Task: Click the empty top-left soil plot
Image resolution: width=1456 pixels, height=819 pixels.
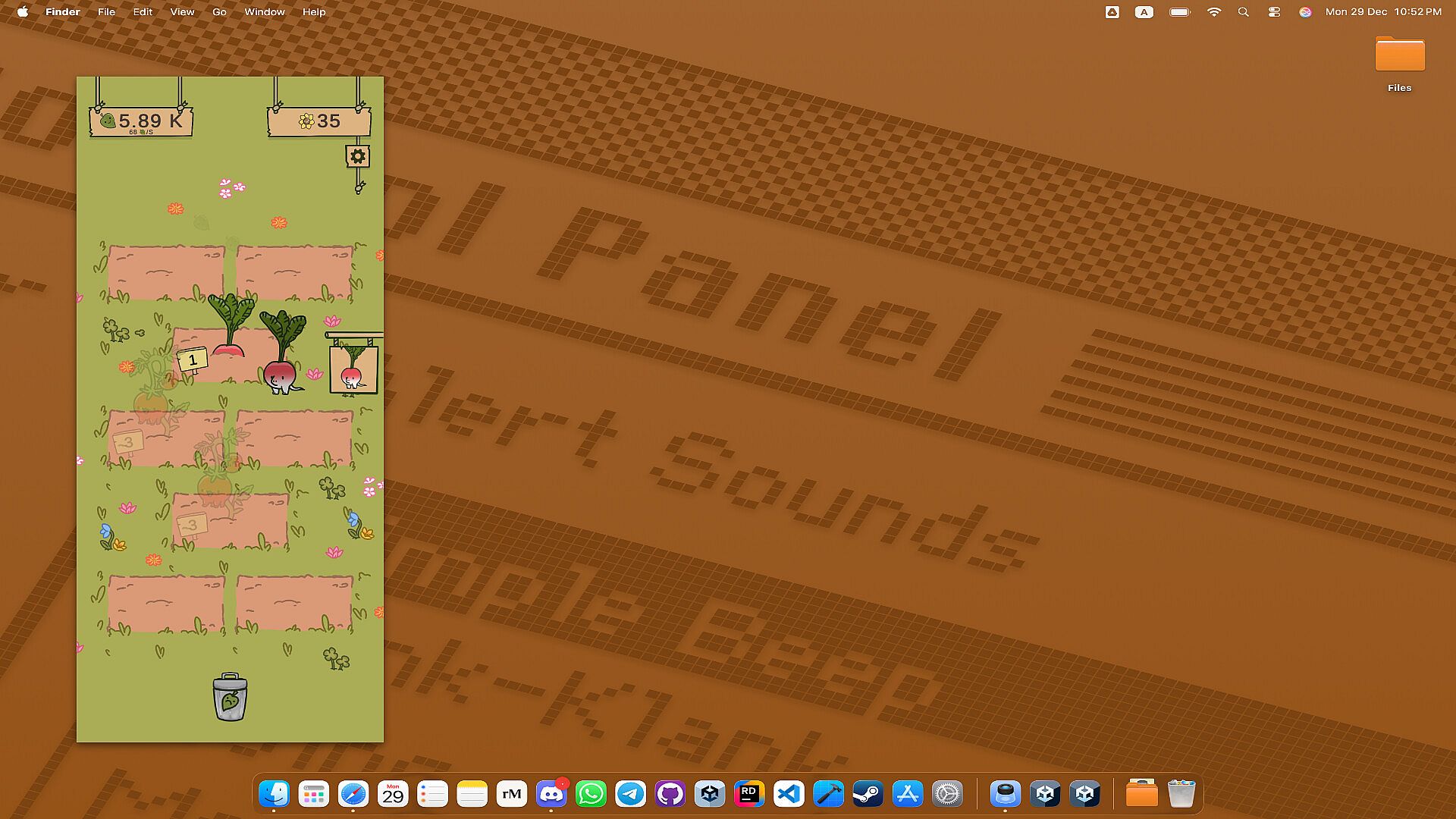Action: [165, 272]
